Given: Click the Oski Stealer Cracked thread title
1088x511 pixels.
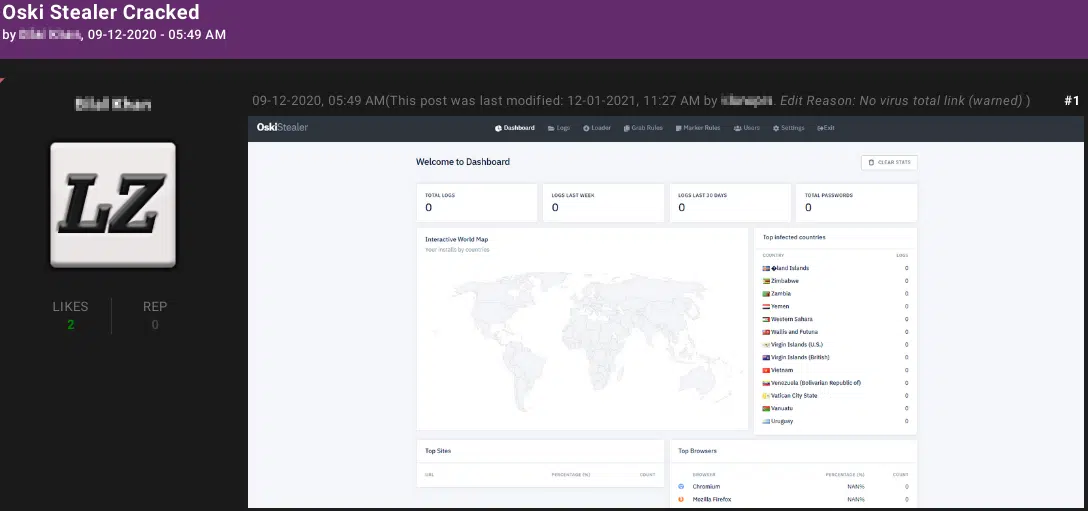Looking at the screenshot, I should (x=101, y=12).
